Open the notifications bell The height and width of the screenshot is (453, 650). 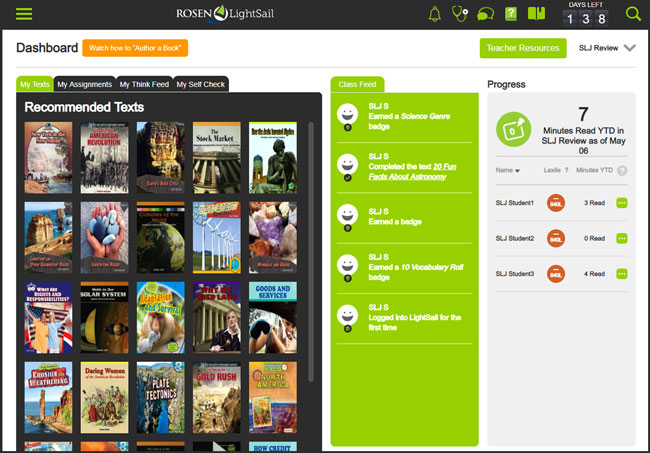[435, 14]
